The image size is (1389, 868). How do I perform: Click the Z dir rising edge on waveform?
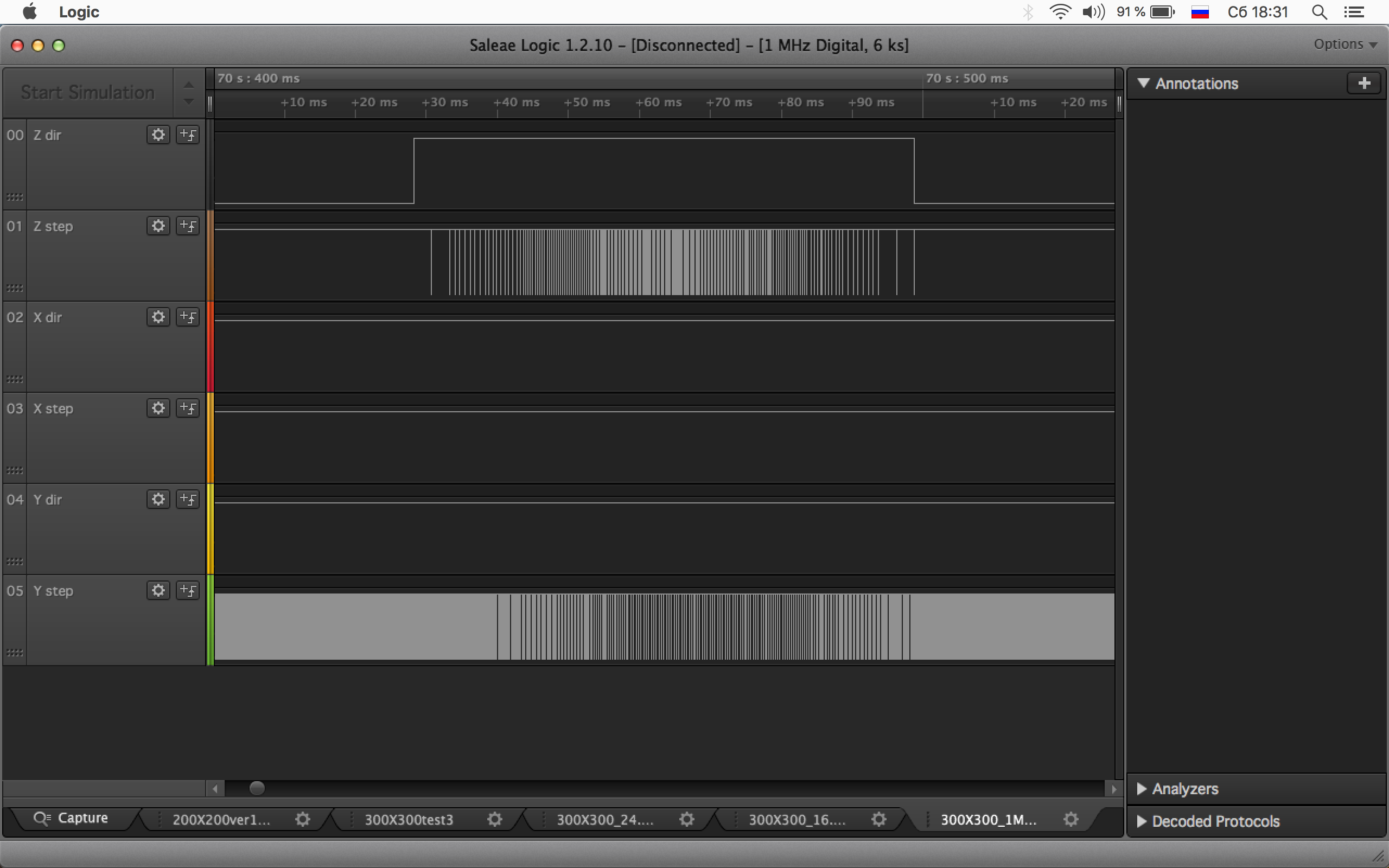coord(414,170)
